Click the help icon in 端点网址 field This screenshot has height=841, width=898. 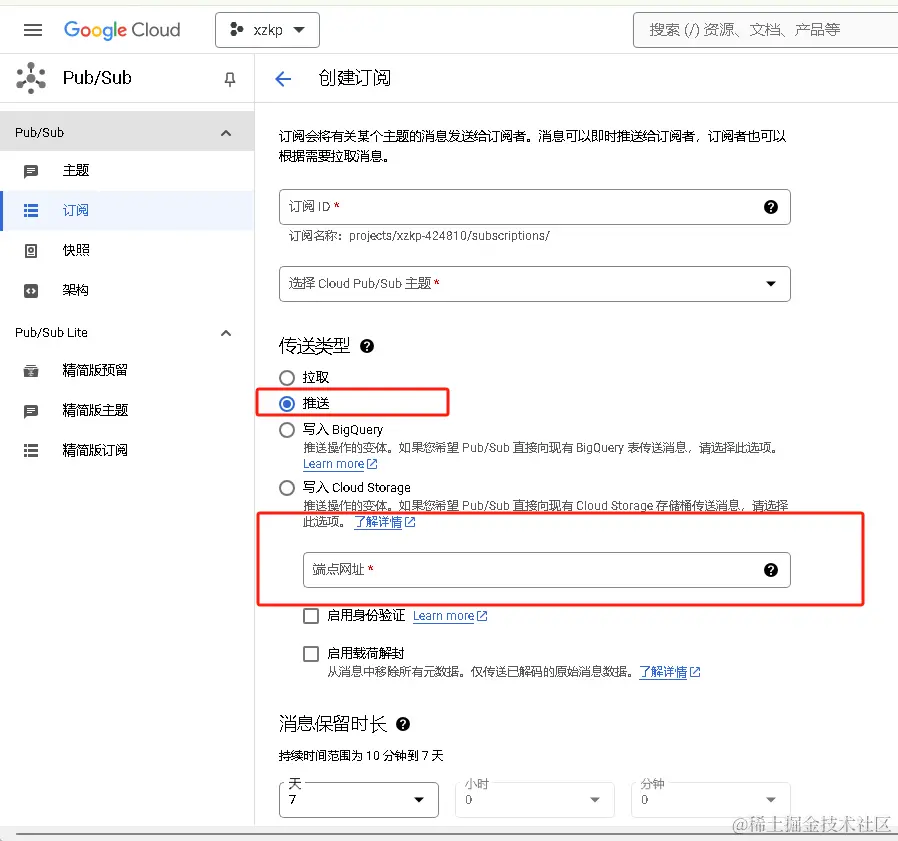[771, 570]
